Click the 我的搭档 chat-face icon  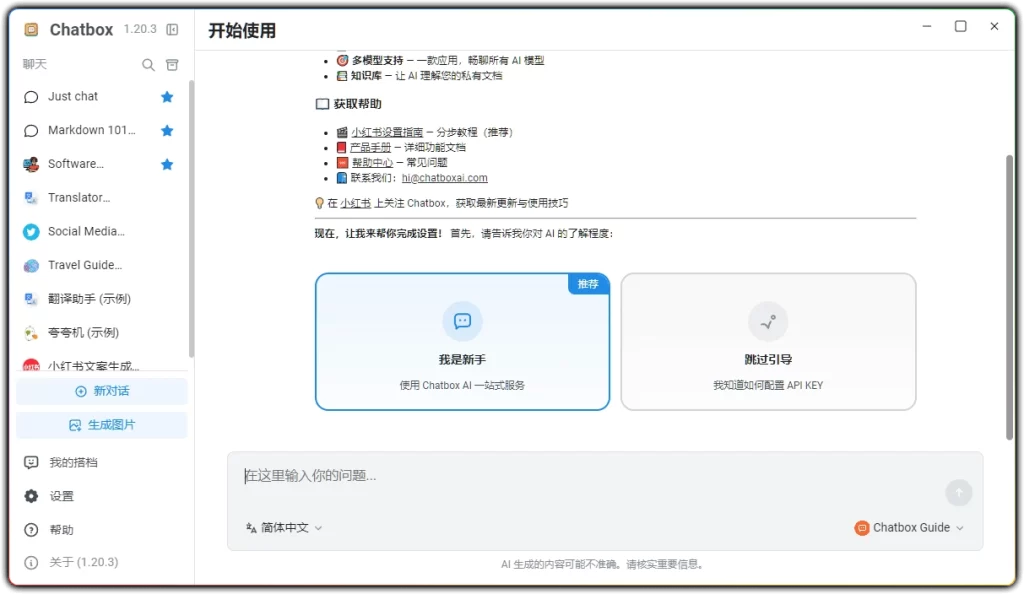(31, 463)
